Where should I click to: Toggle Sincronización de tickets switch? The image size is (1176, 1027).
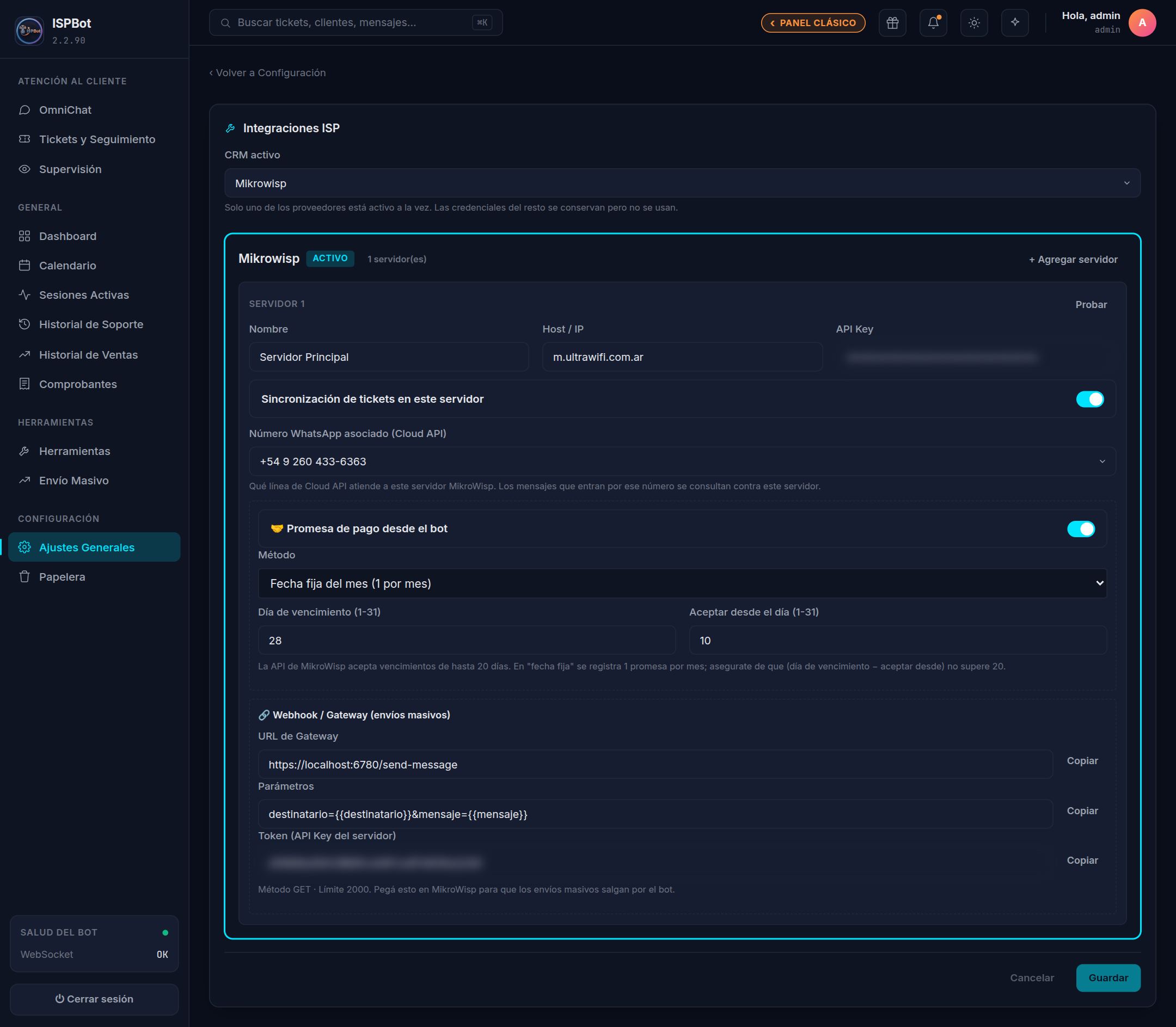click(x=1089, y=399)
